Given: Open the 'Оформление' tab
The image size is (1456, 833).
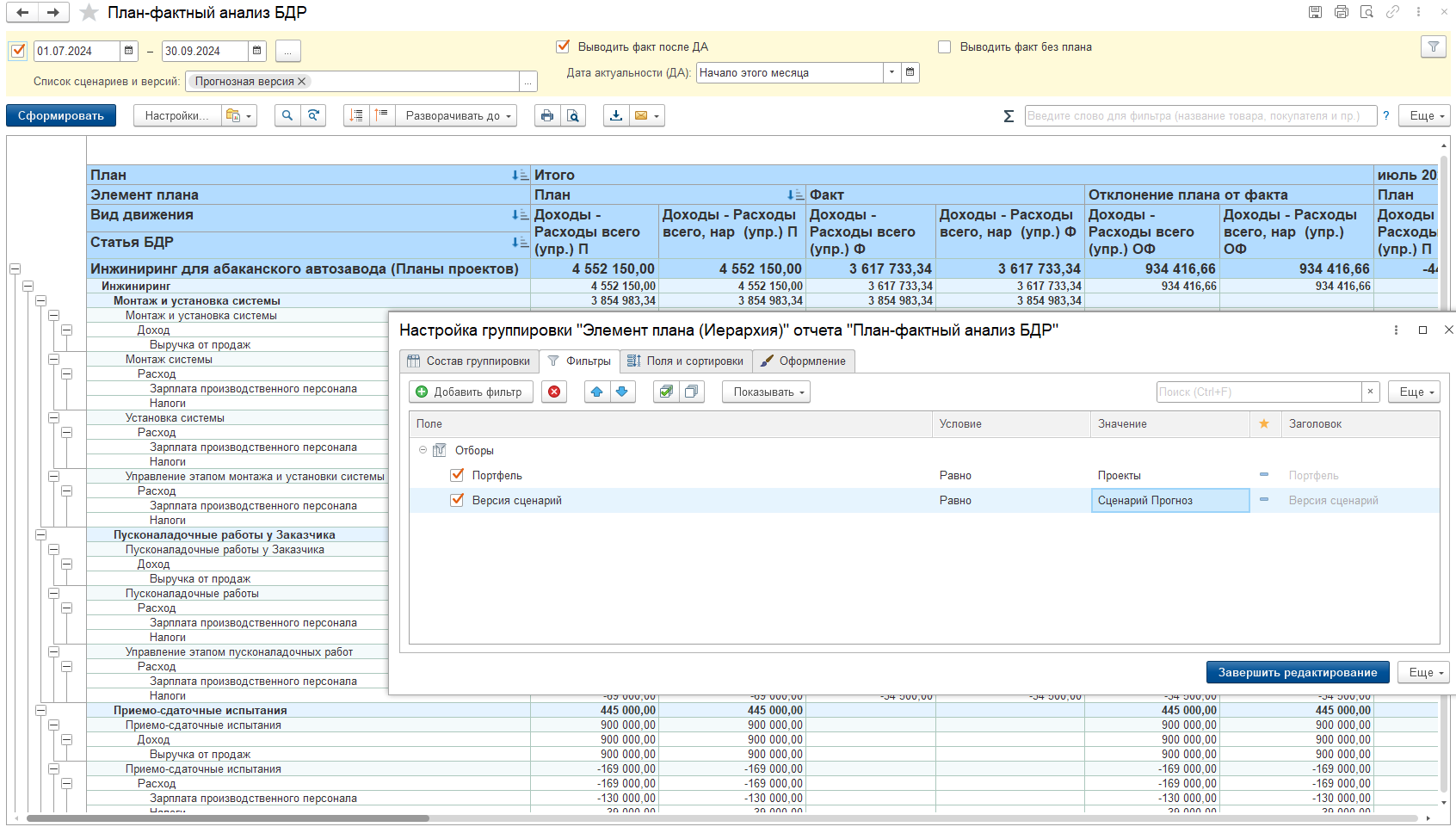Looking at the screenshot, I should (x=803, y=361).
